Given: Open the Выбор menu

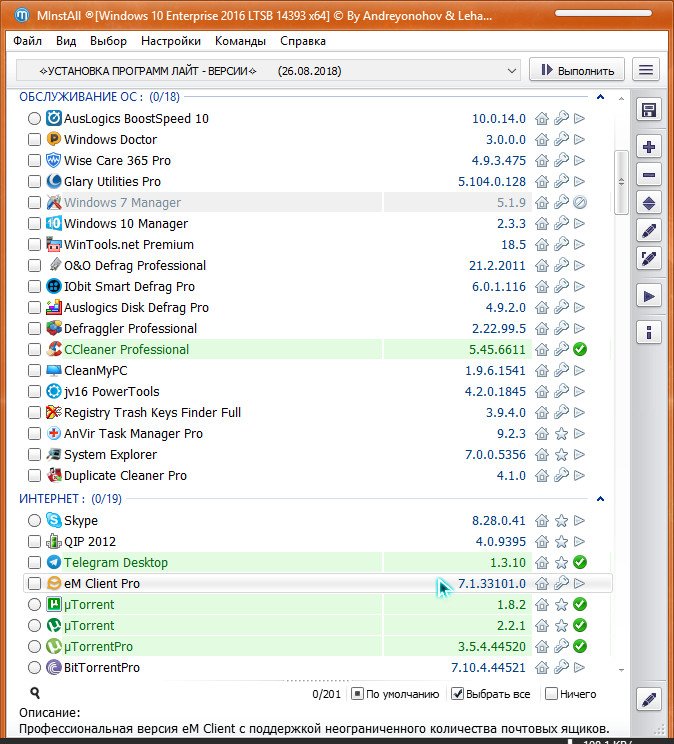Looking at the screenshot, I should pyautogui.click(x=108, y=41).
